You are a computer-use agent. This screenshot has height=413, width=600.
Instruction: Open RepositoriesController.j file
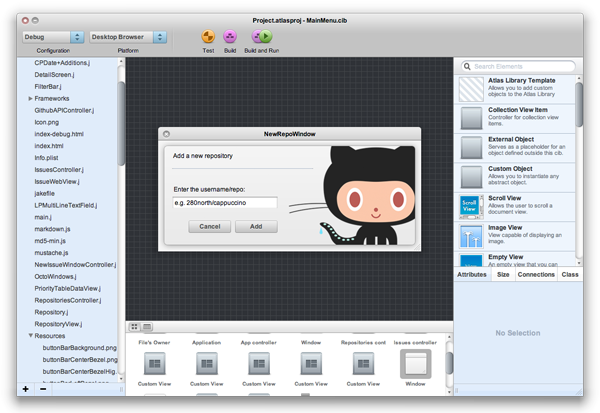pos(68,300)
